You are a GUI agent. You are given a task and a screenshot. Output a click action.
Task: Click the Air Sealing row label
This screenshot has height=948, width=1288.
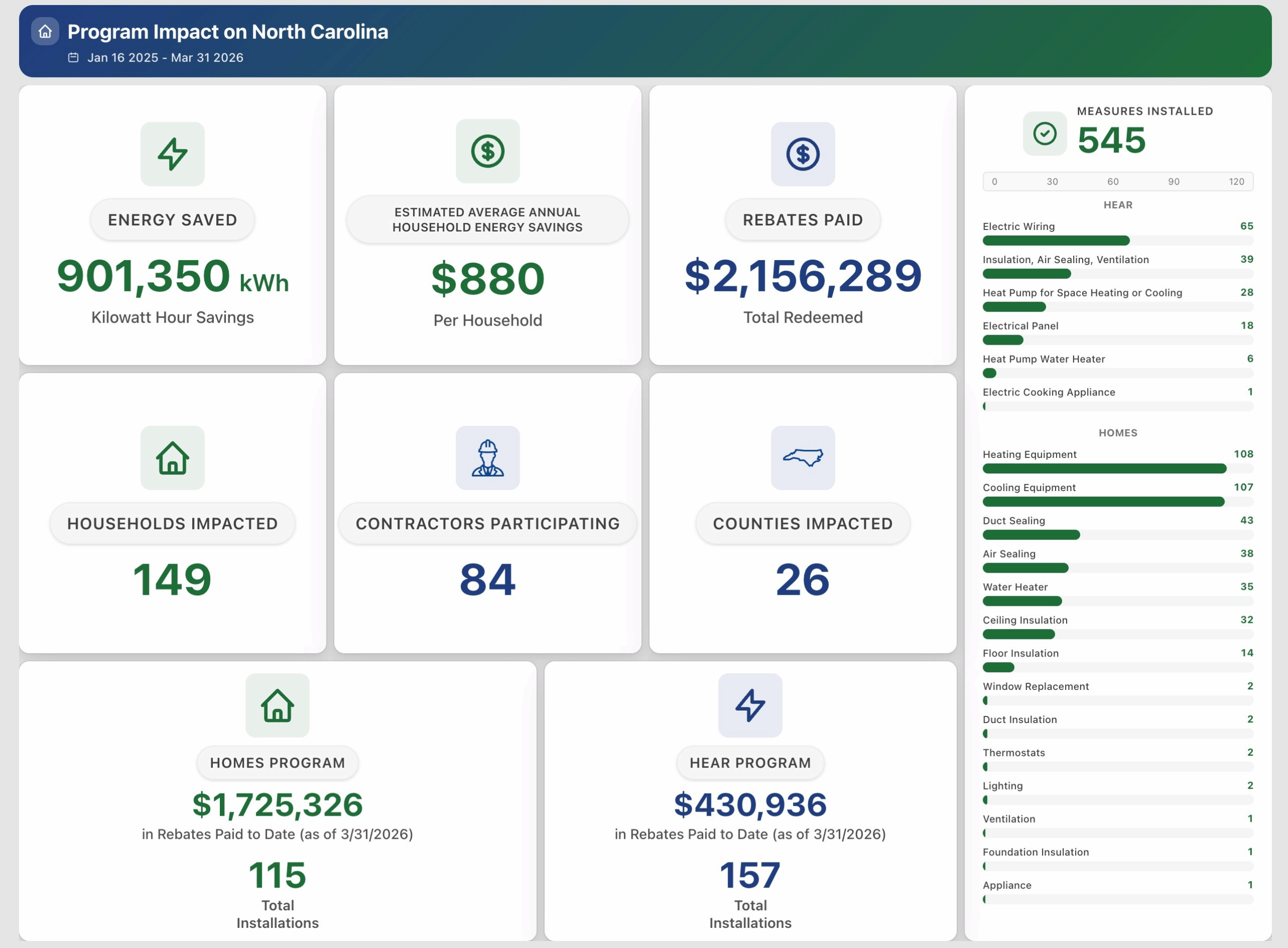click(x=1009, y=554)
